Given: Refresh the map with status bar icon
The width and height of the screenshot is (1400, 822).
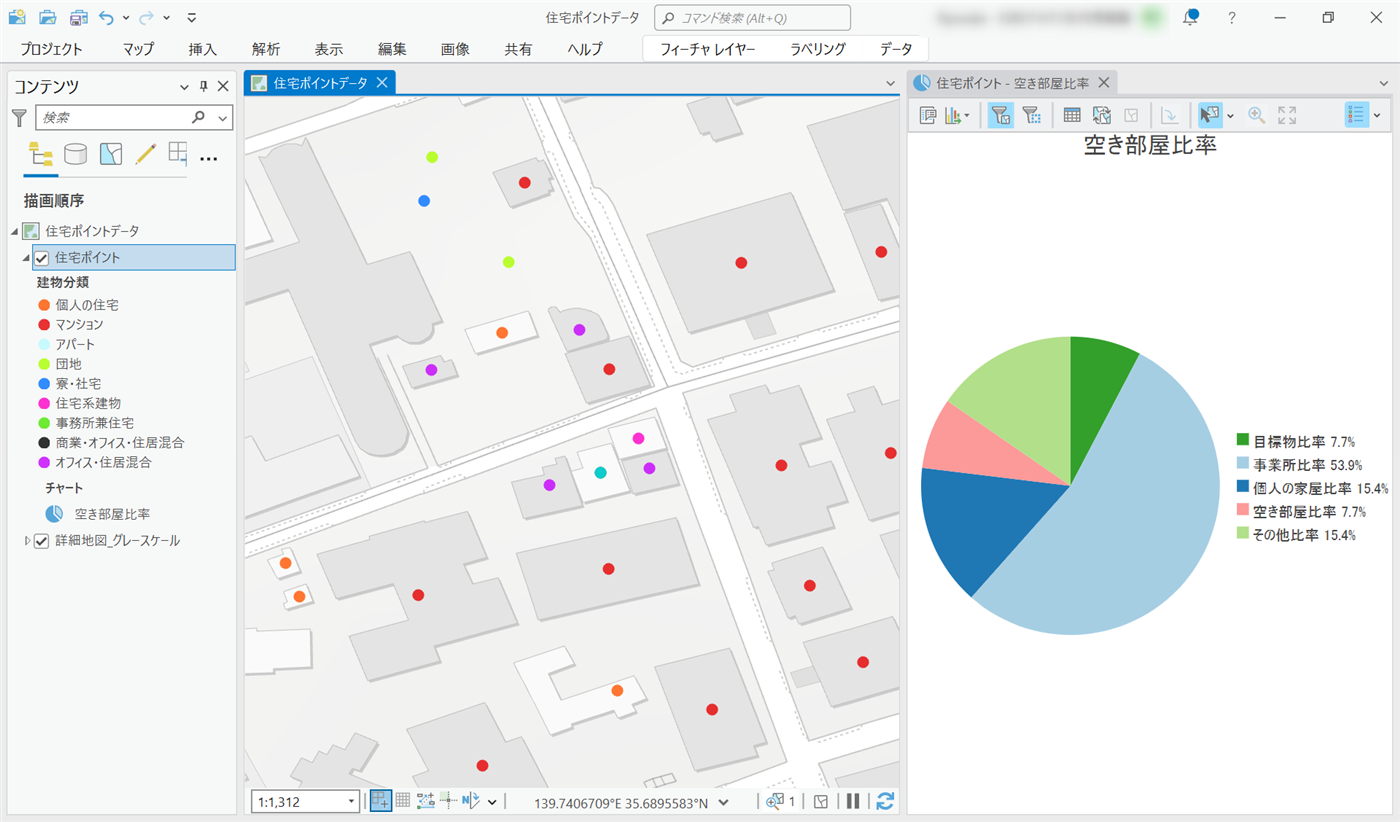Looking at the screenshot, I should click(884, 801).
